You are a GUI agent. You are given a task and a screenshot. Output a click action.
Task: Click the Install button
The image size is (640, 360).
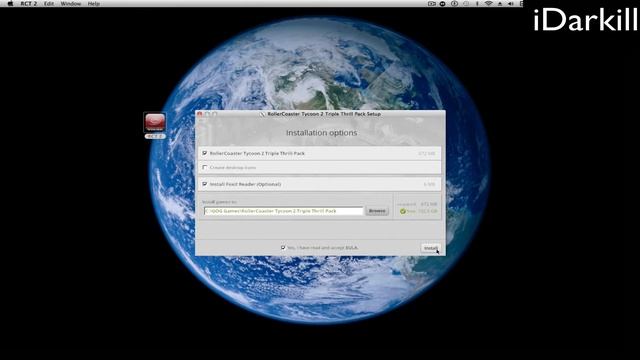[x=430, y=248]
